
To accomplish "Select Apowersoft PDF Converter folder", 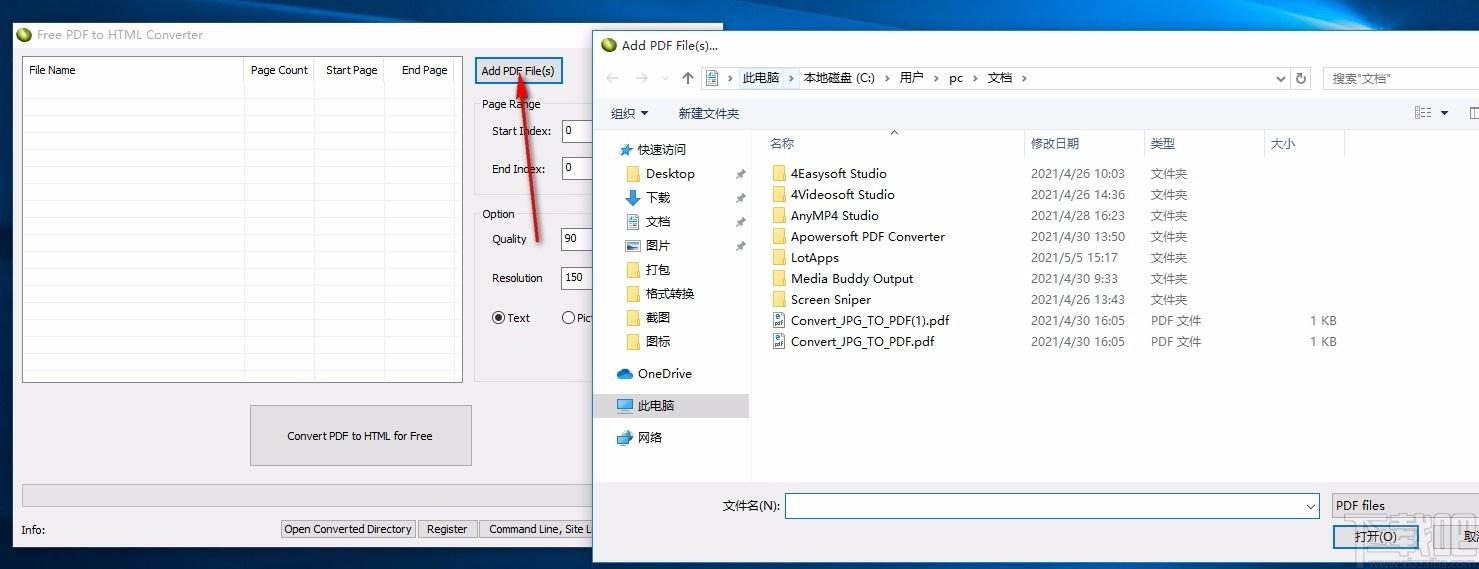I will pyautogui.click(x=867, y=236).
